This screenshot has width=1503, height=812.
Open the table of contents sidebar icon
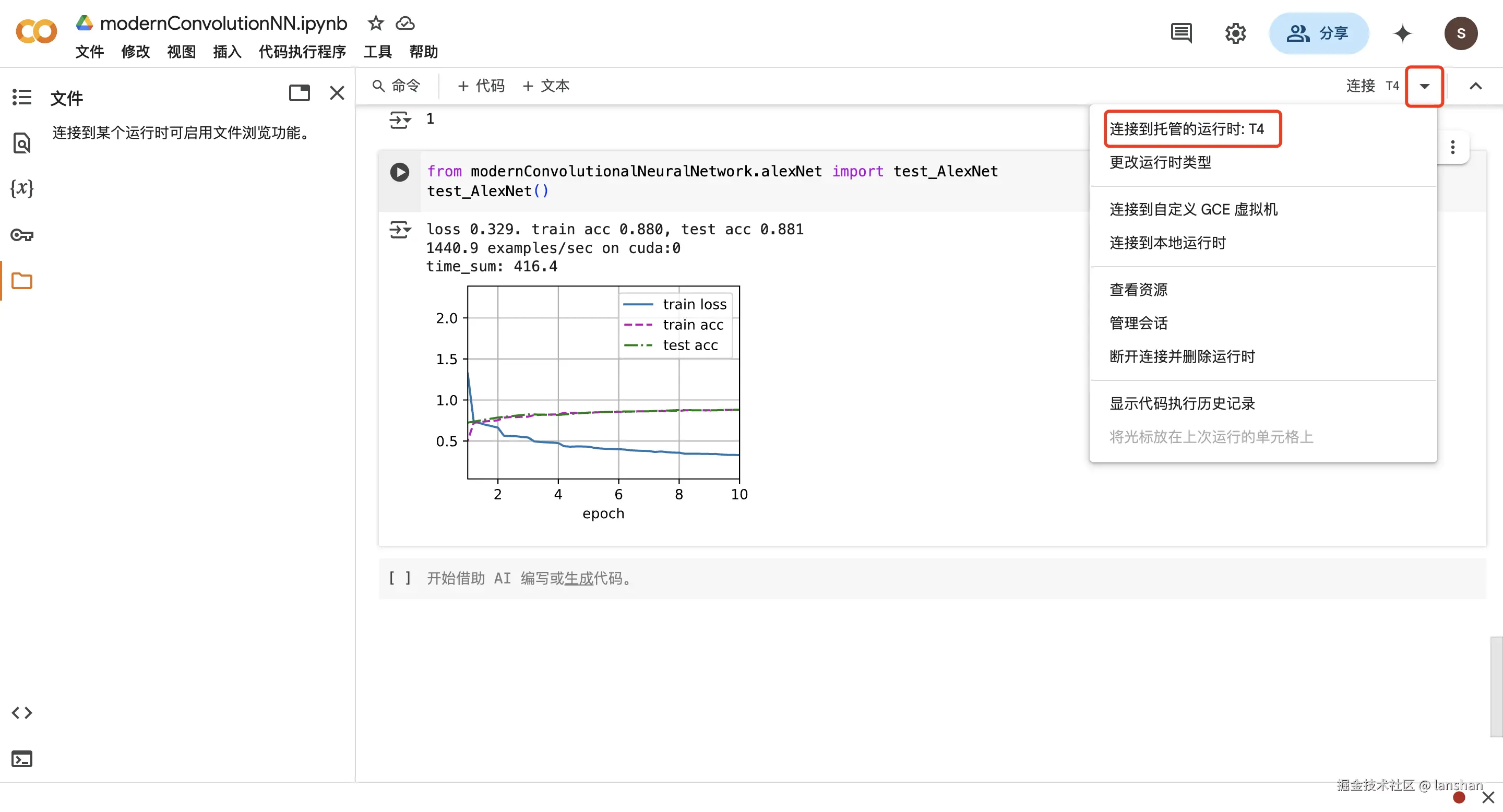pyautogui.click(x=22, y=97)
